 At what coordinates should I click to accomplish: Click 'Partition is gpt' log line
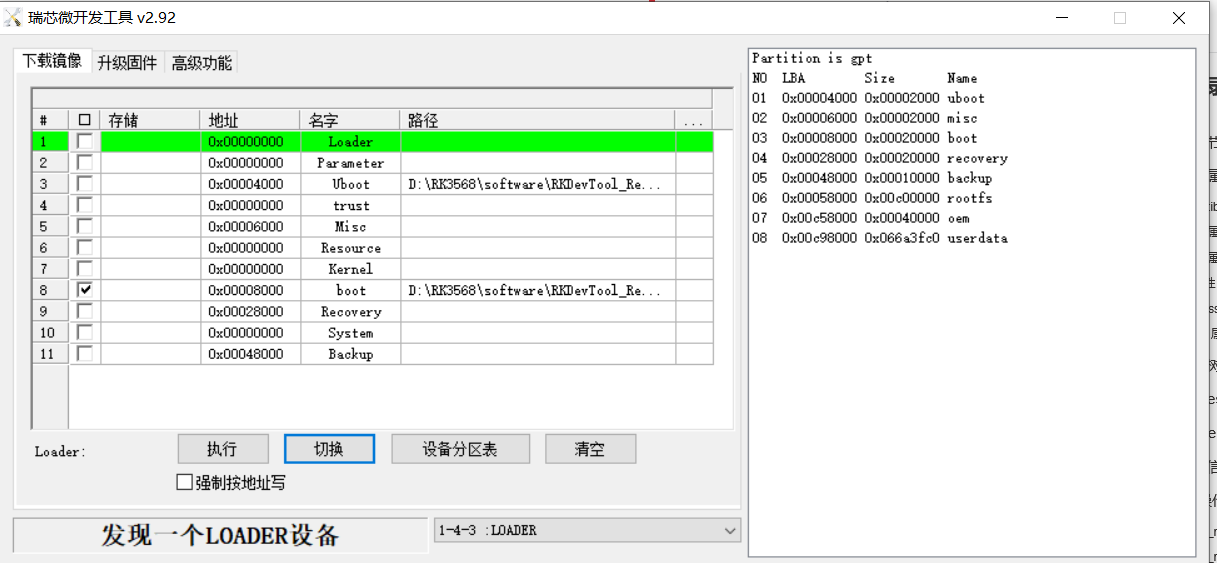(812, 58)
